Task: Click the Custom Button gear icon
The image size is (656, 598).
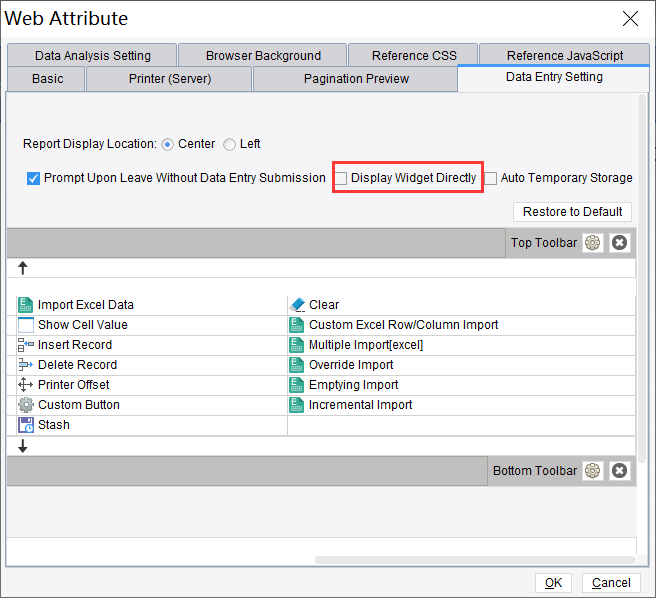Action: coord(26,405)
